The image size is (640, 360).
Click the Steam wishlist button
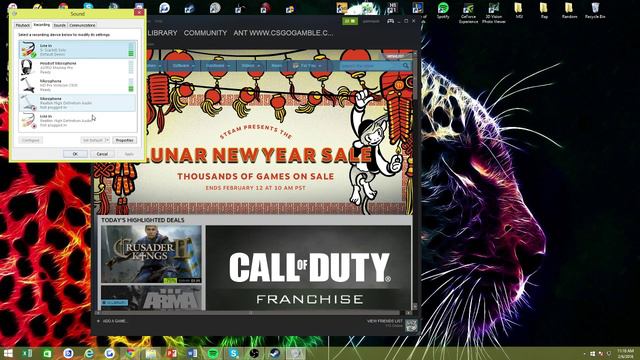click(395, 56)
